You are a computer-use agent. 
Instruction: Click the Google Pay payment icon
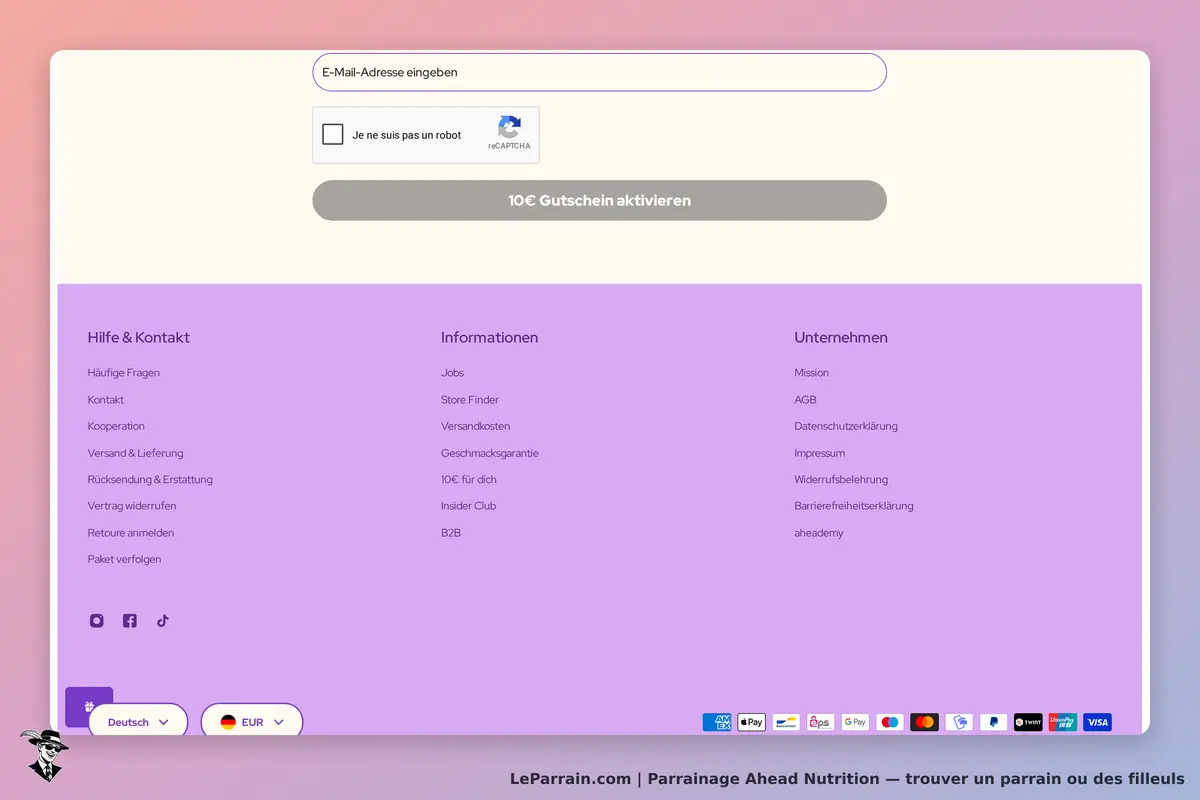pyautogui.click(x=855, y=722)
